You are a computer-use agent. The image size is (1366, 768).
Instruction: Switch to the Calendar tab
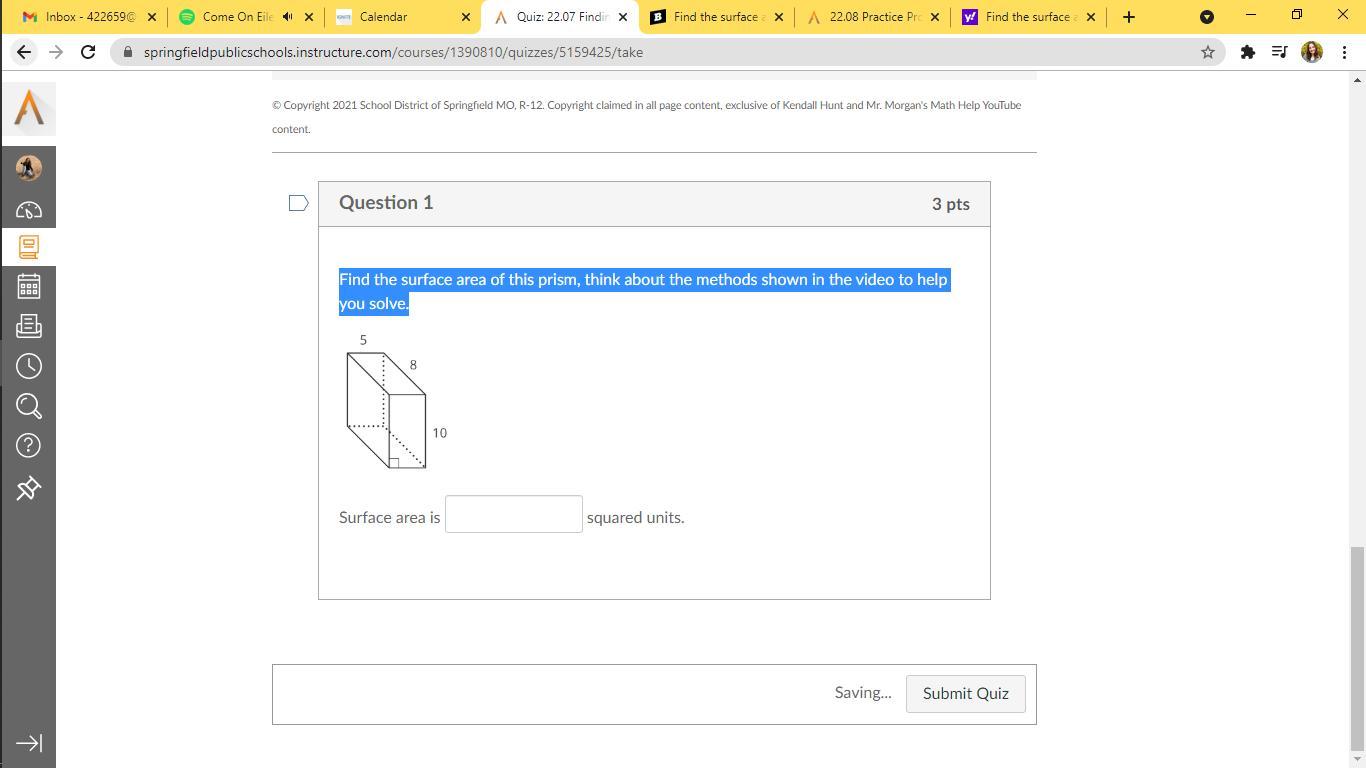tap(403, 17)
